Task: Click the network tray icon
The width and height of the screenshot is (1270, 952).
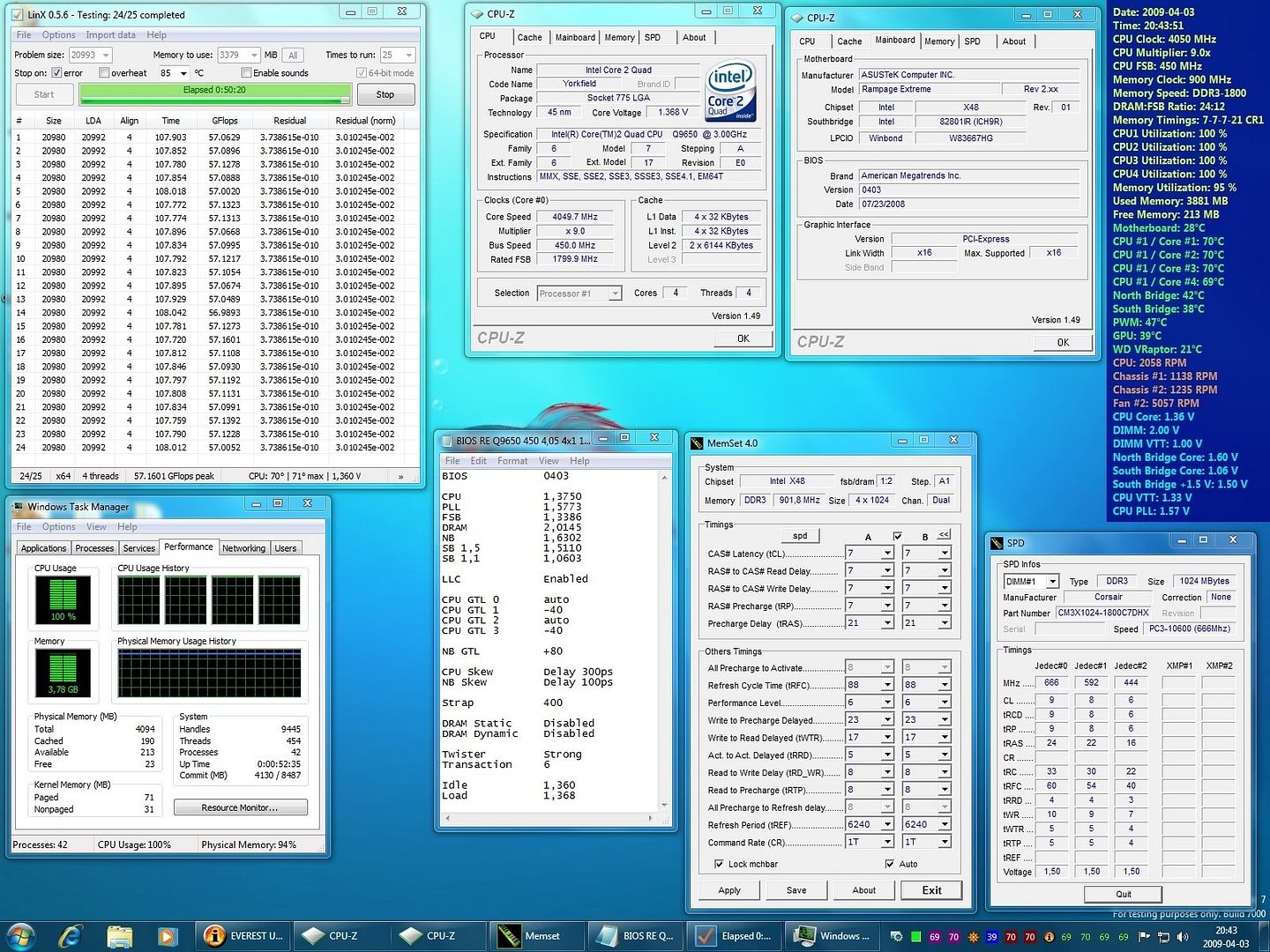Action: pos(1163,937)
